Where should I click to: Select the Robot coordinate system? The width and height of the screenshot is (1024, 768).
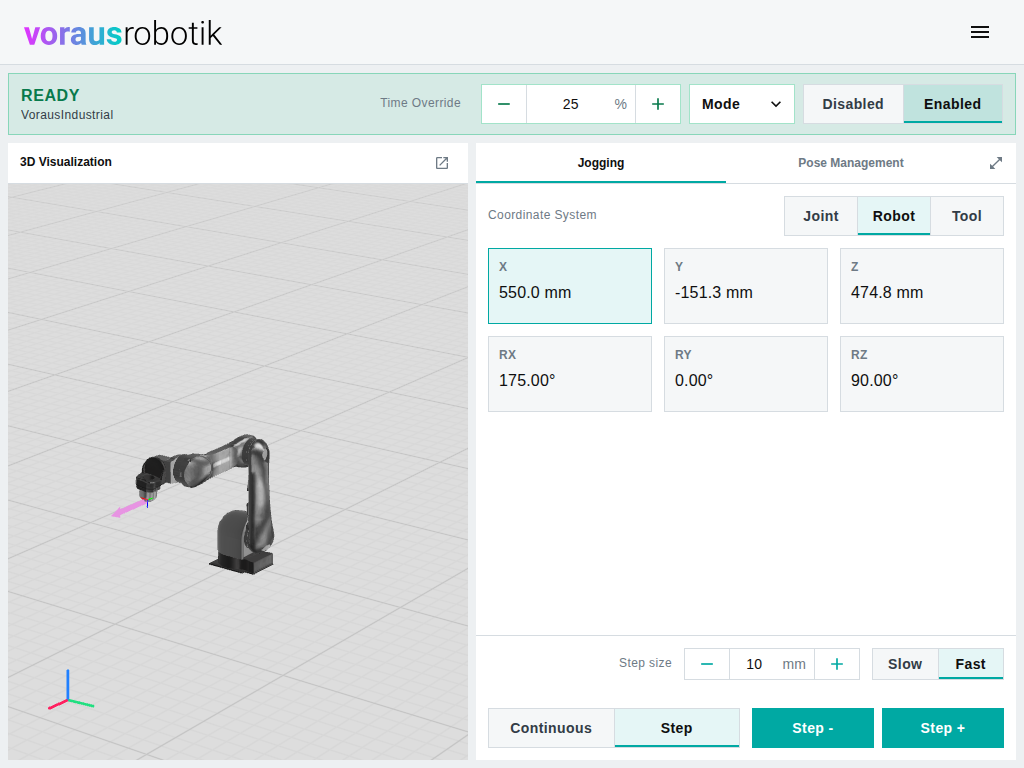point(894,216)
